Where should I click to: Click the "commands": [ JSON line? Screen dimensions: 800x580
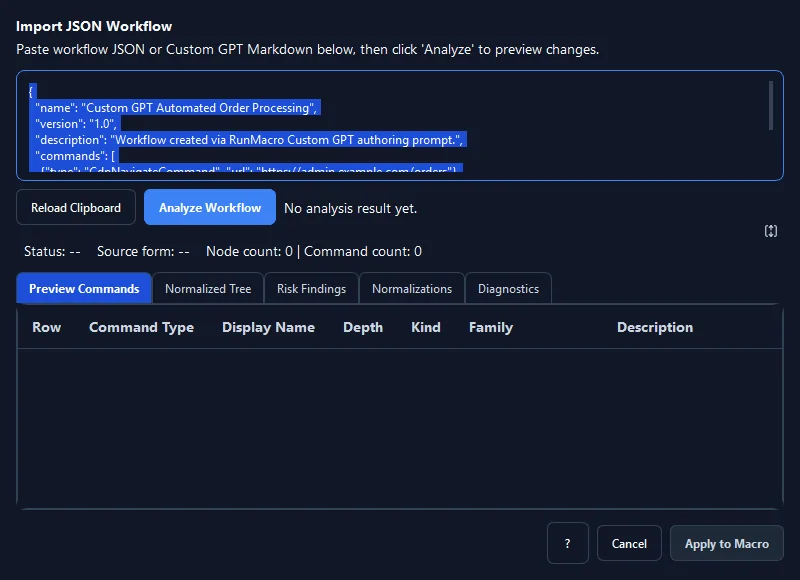pyautogui.click(x=75, y=156)
